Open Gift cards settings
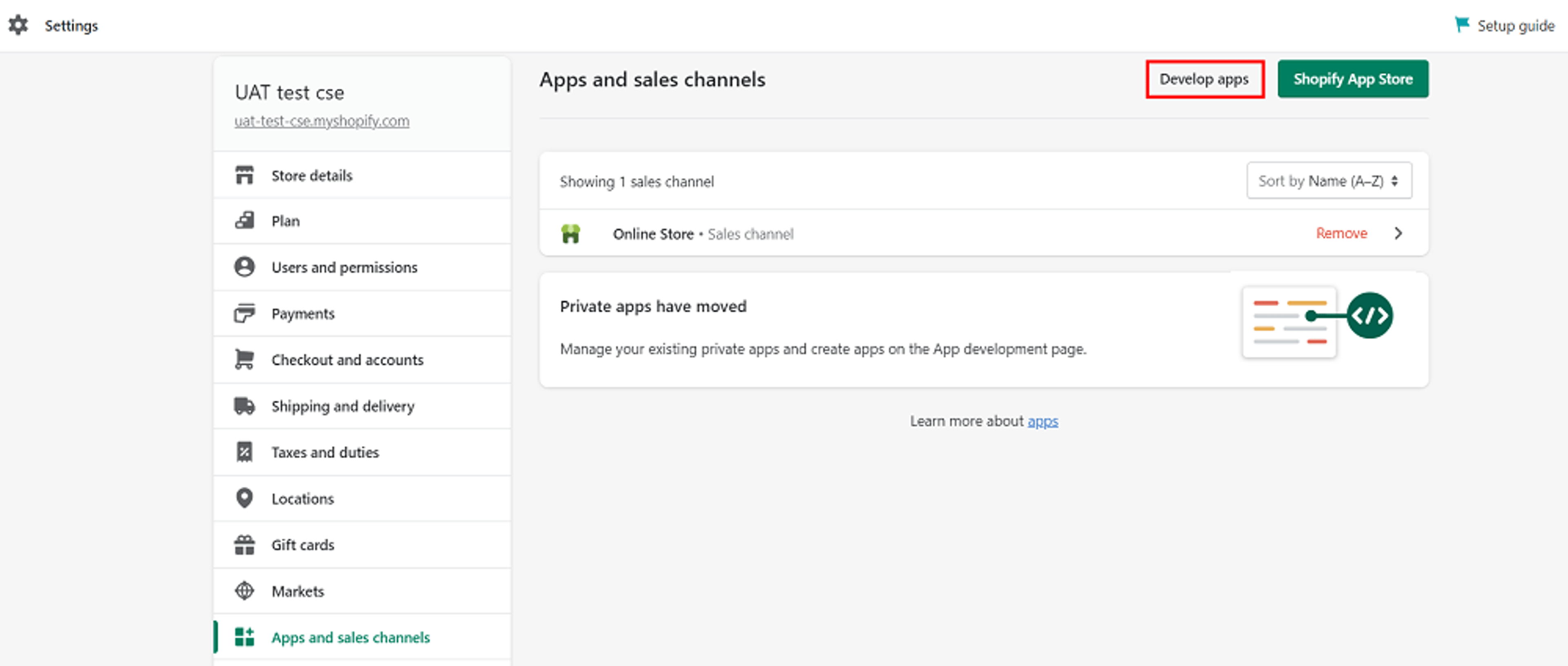The image size is (1568, 666). point(362,544)
